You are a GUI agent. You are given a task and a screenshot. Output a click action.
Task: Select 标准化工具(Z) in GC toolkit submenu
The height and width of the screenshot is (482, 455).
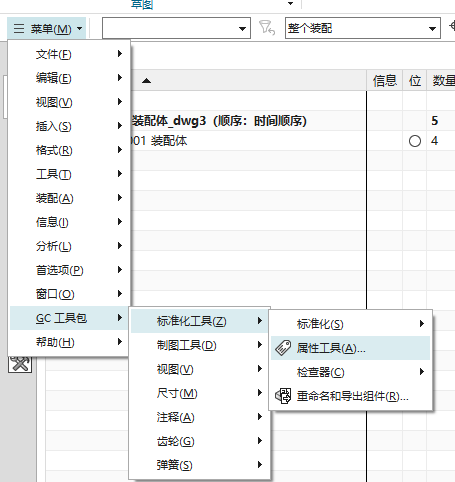click(x=199, y=321)
